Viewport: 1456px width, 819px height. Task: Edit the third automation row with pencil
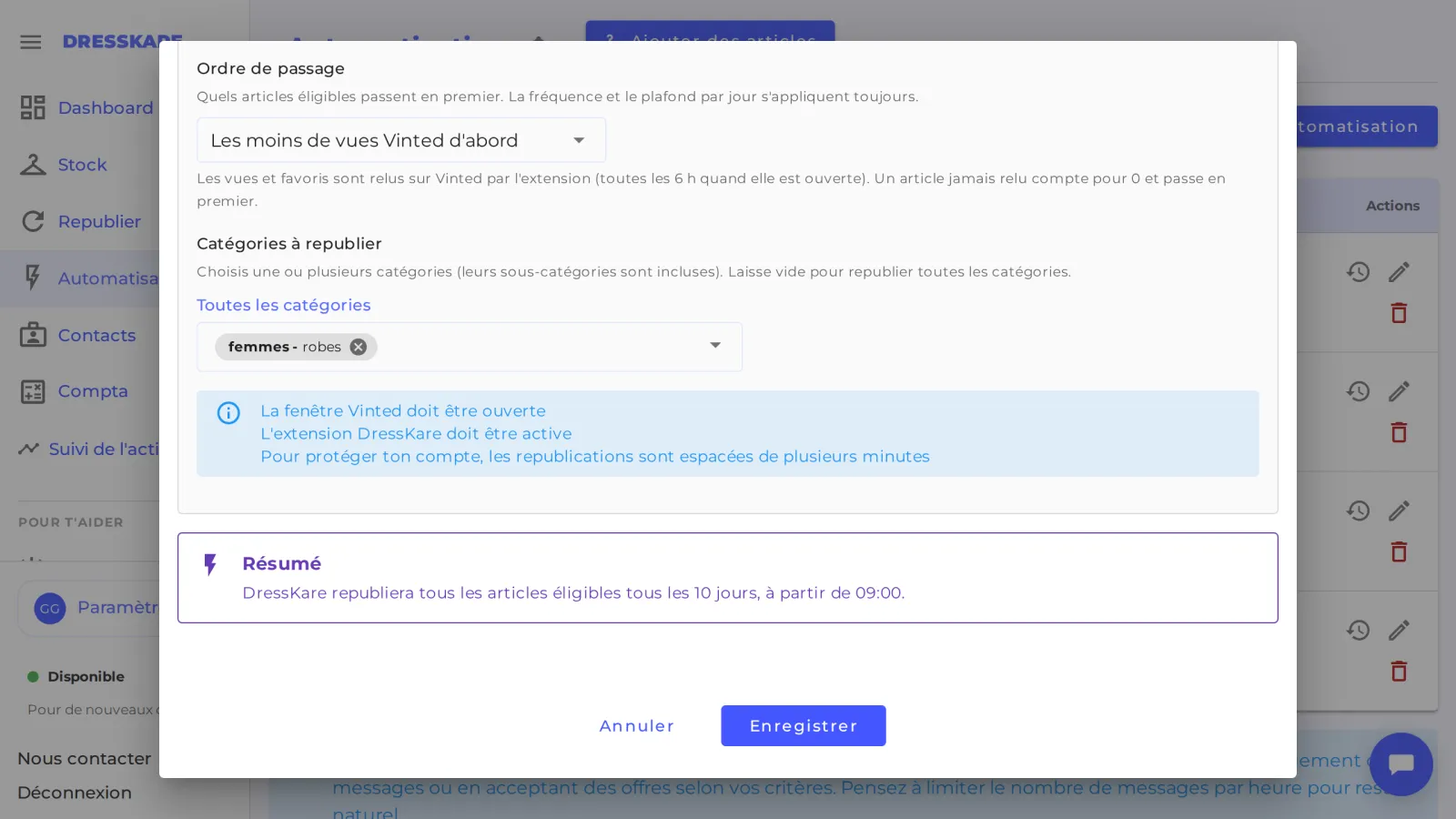[1399, 511]
